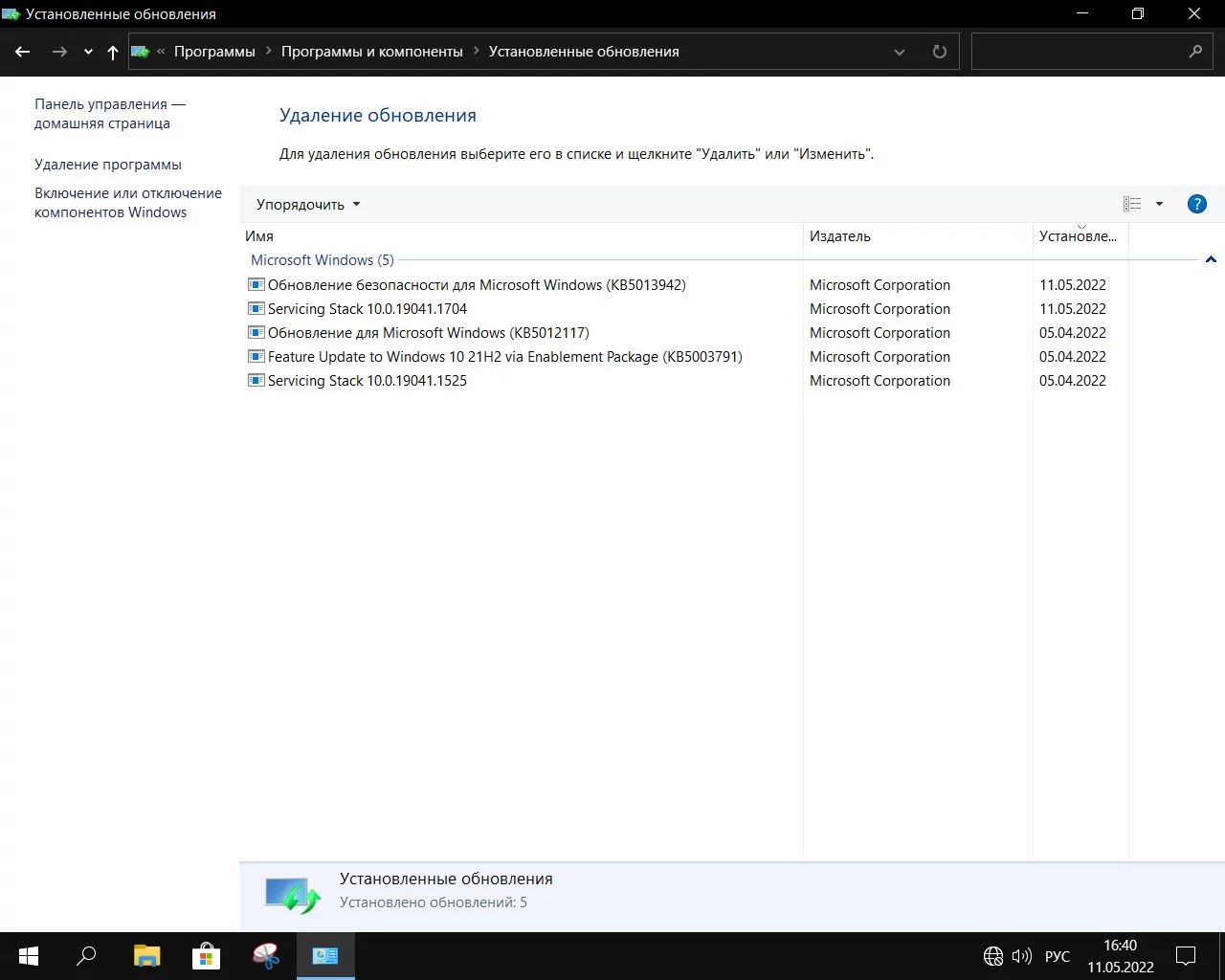Change view with the view icon
Screen dimensions: 1225x980
point(1132,204)
